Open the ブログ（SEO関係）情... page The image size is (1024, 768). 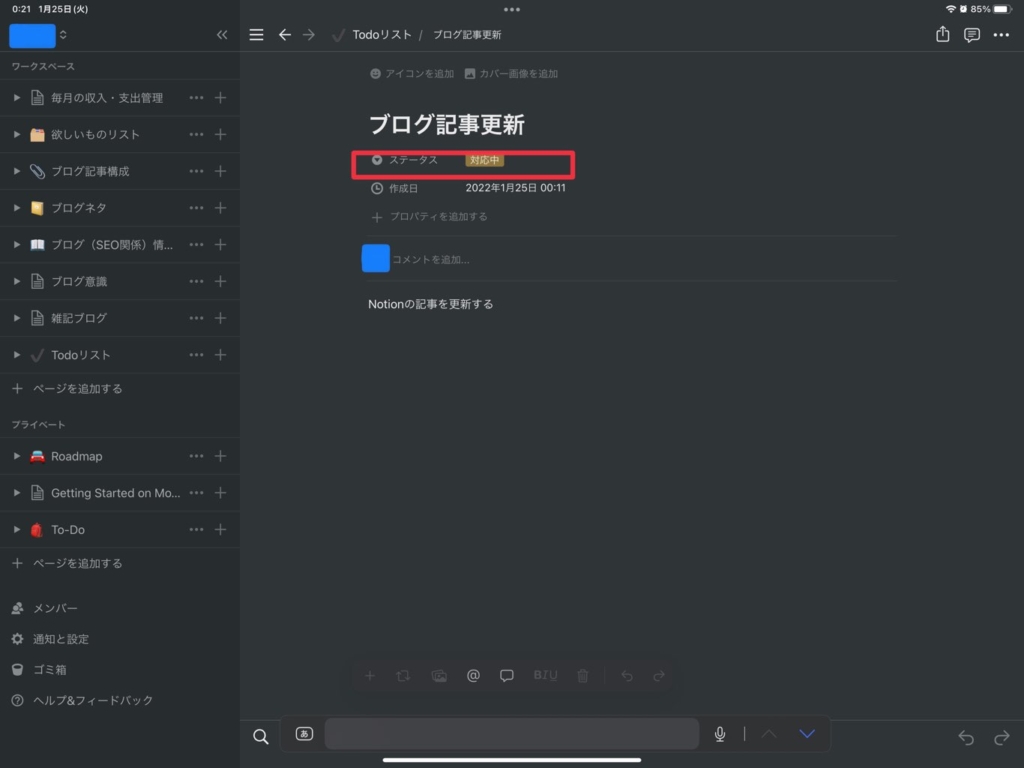(x=112, y=245)
